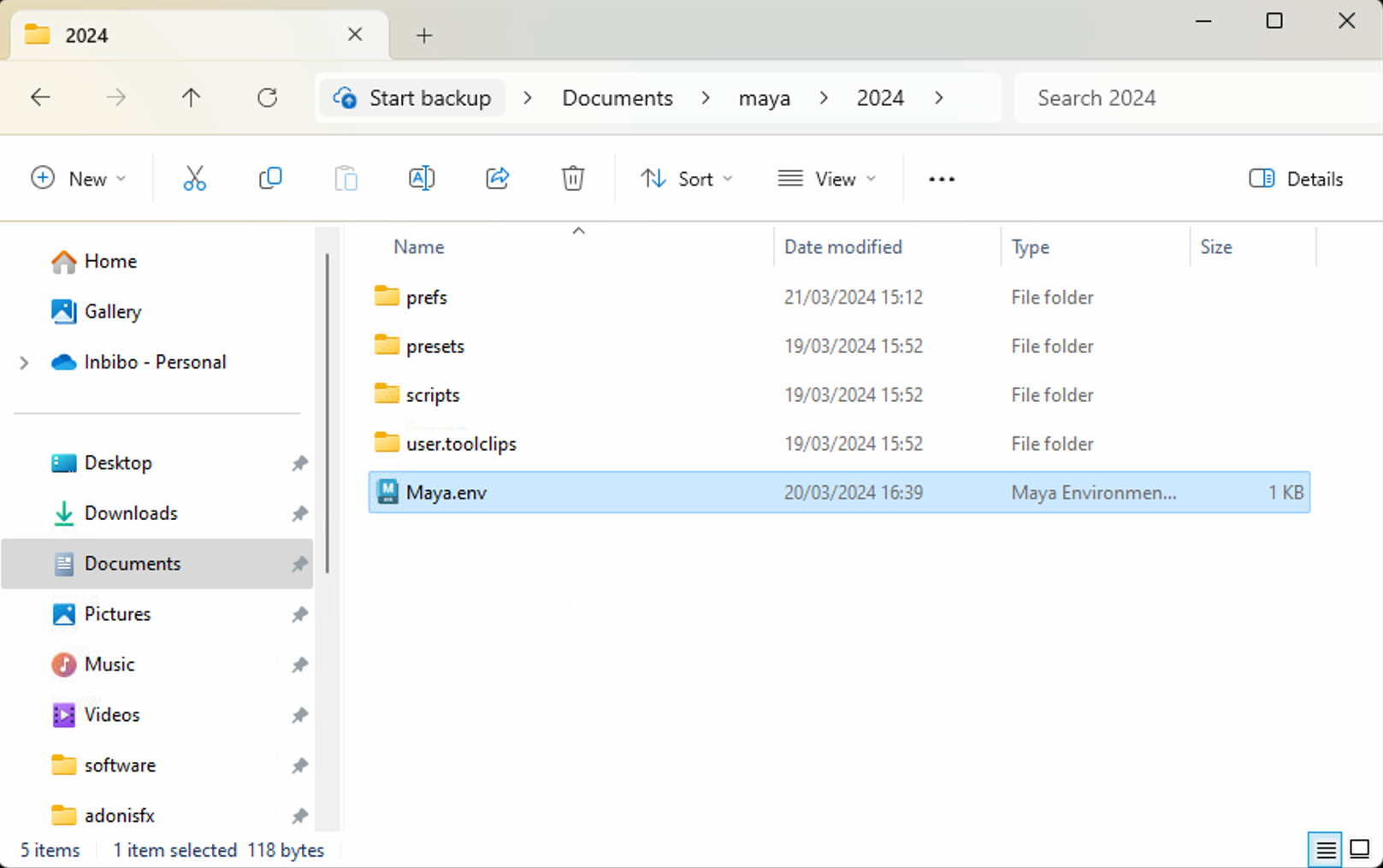Screen dimensions: 1383x868
Task: Paste from clipboard via toolbar icon
Action: (x=346, y=178)
